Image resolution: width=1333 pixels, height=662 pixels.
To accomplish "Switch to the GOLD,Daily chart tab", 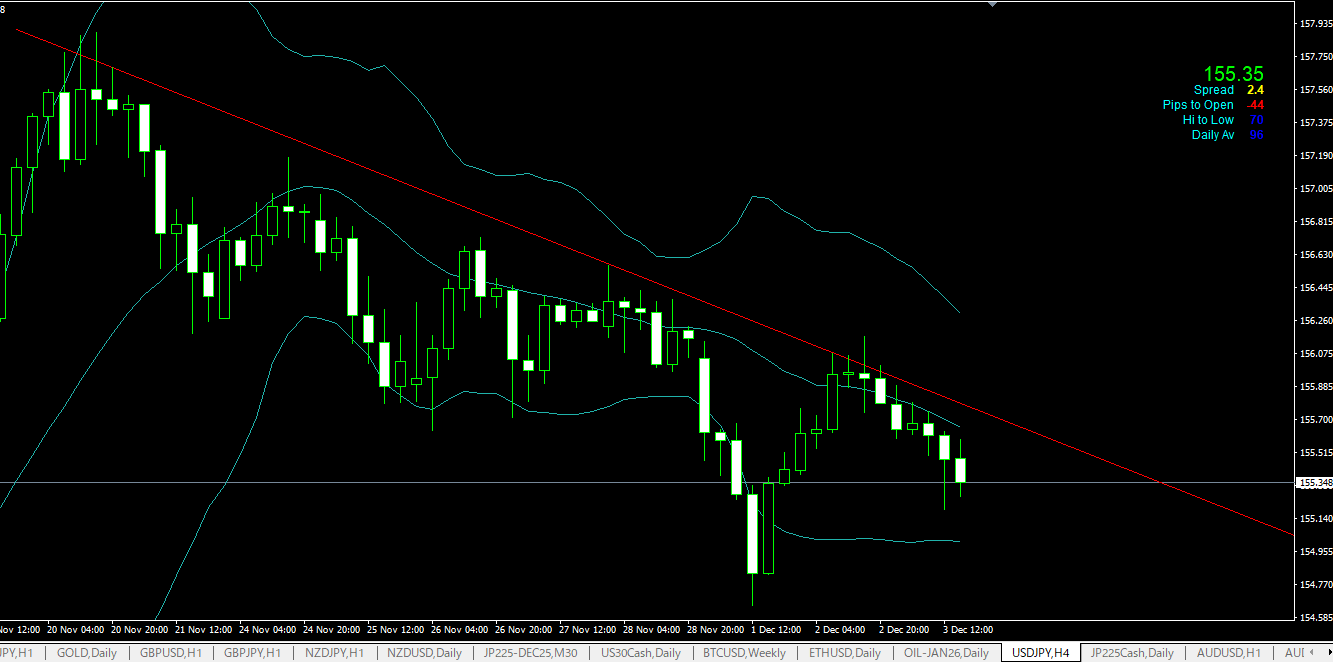I will tap(87, 653).
